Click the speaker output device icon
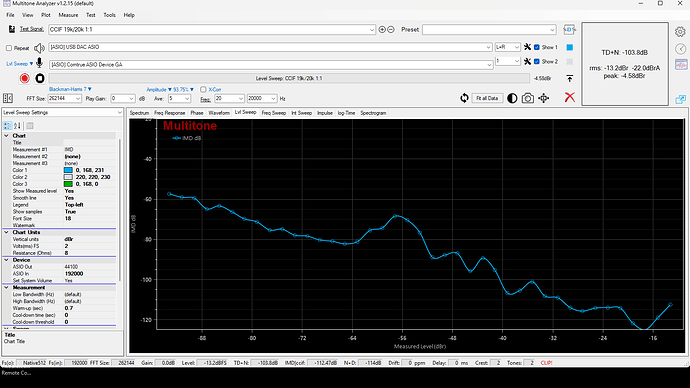The width and height of the screenshot is (690, 388). click(39, 48)
